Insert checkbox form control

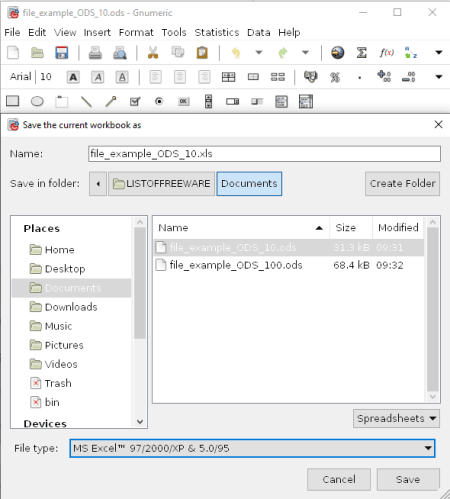point(135,101)
